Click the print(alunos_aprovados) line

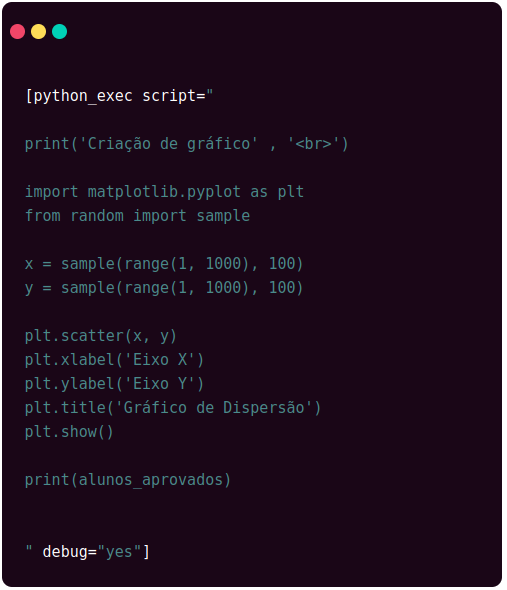[x=128, y=480]
